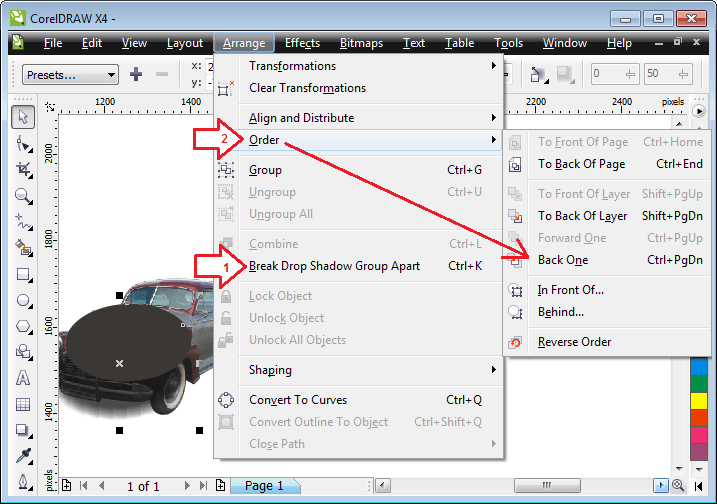The image size is (717, 504).
Task: Choose the Table tool
Action: [23, 404]
